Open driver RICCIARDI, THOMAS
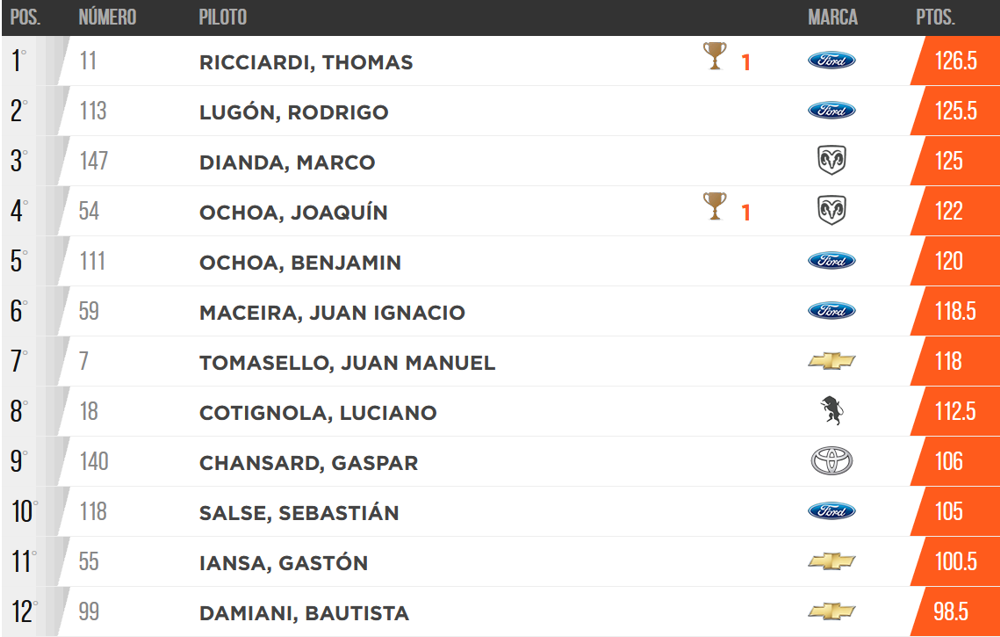The image size is (1000, 637). [306, 62]
